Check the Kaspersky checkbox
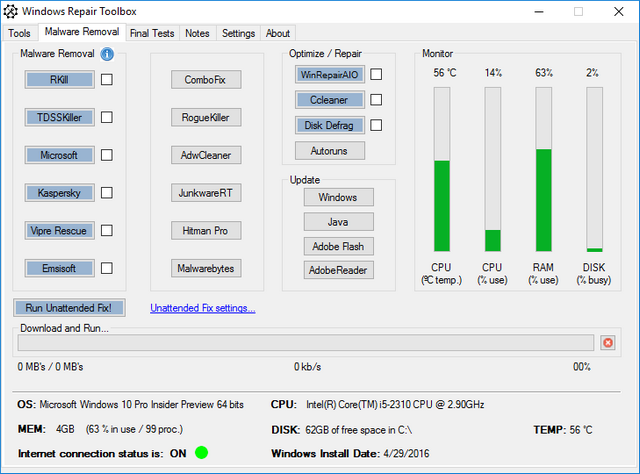 point(107,193)
